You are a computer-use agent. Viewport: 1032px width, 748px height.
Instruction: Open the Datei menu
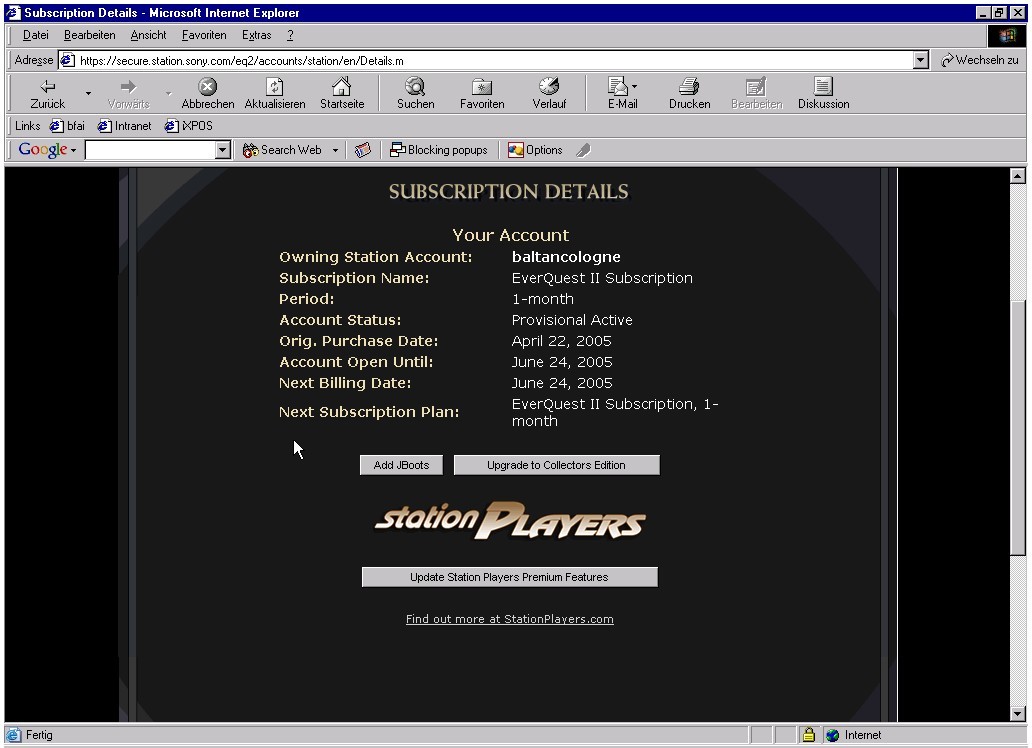[x=35, y=35]
